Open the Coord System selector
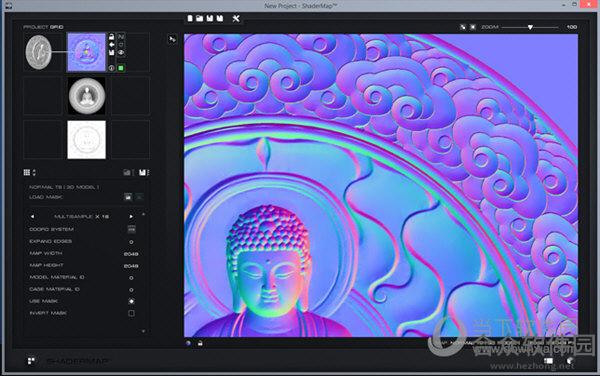Viewport: 600px width, 376px height. (131, 229)
